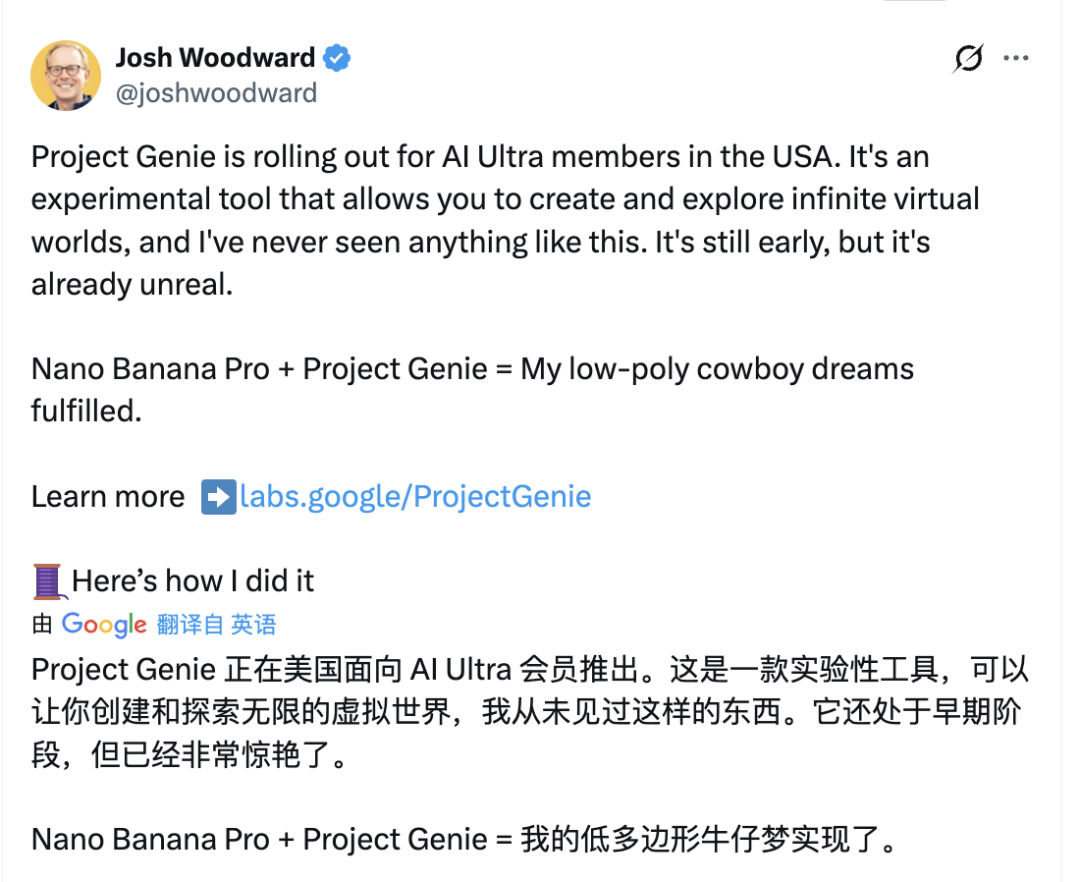Click the Google logo in translation line
1080x882 pixels.
coord(104,625)
